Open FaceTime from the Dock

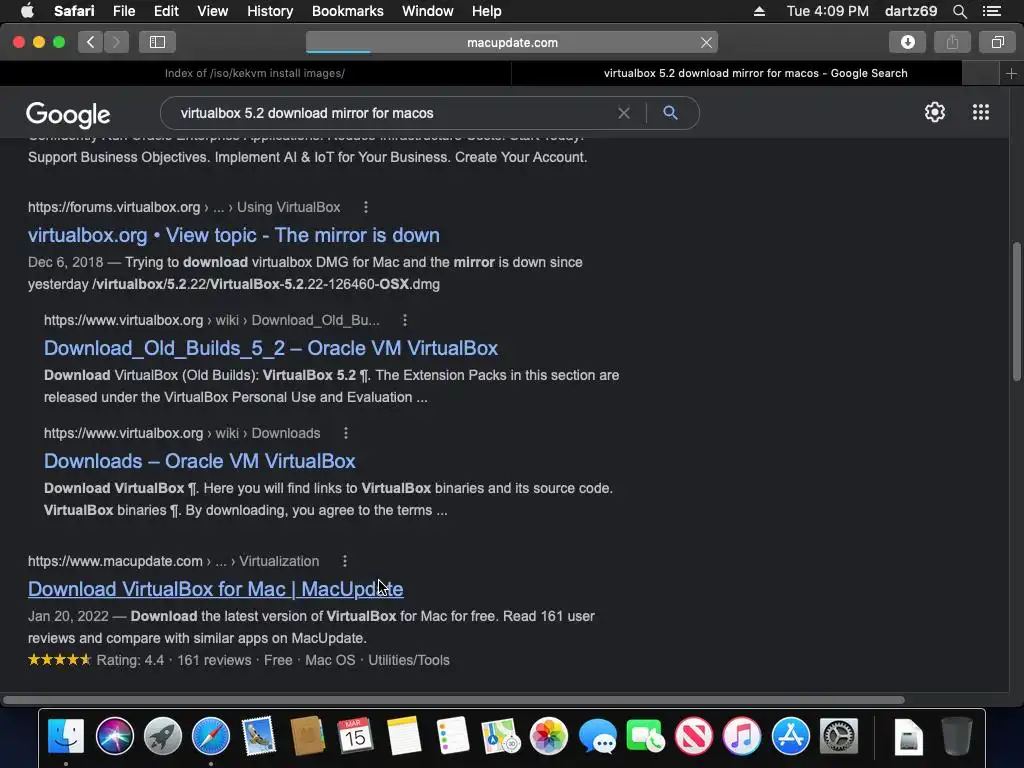pyautogui.click(x=645, y=736)
